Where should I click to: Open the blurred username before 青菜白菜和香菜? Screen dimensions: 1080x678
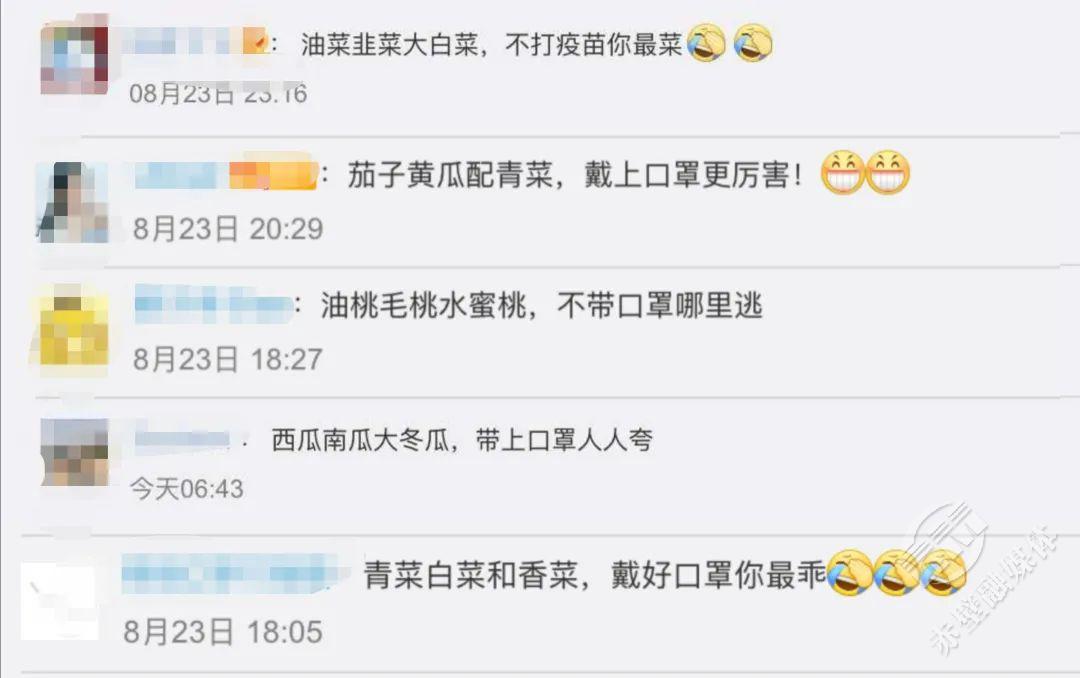(x=229, y=573)
